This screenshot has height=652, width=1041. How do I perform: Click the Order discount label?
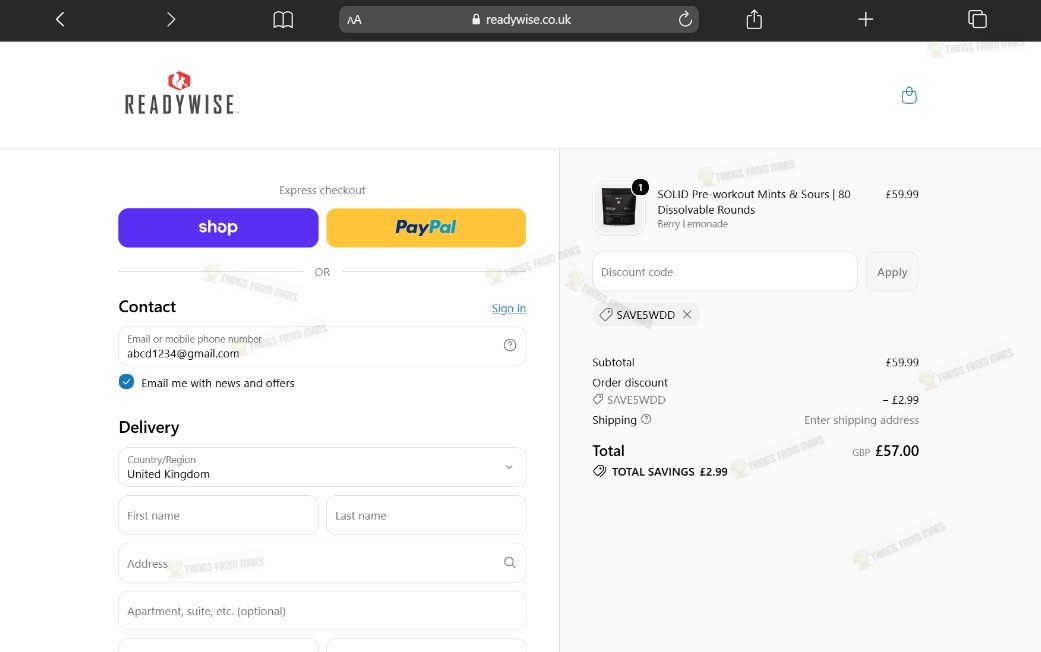[x=630, y=382]
